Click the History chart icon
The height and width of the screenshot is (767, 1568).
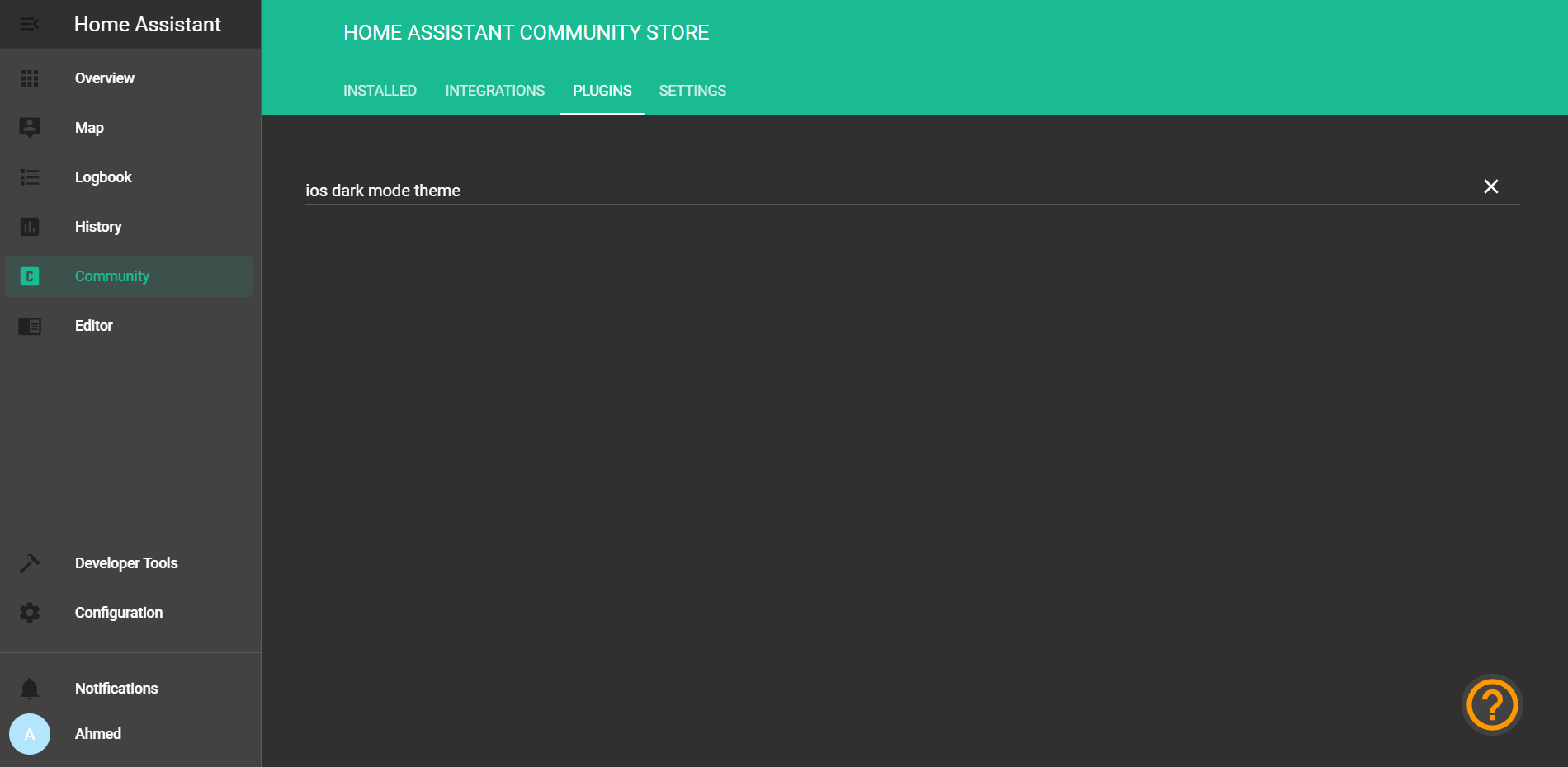(x=30, y=227)
